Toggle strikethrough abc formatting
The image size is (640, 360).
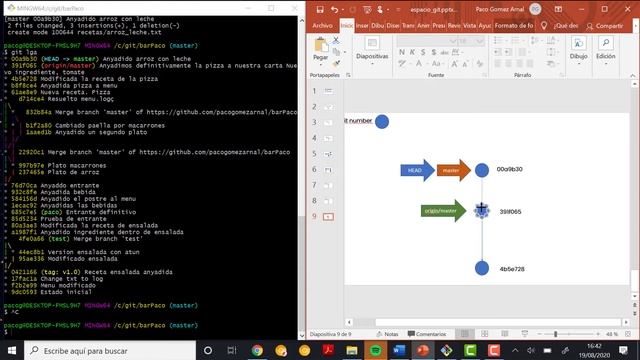pyautogui.click(x=444, y=52)
